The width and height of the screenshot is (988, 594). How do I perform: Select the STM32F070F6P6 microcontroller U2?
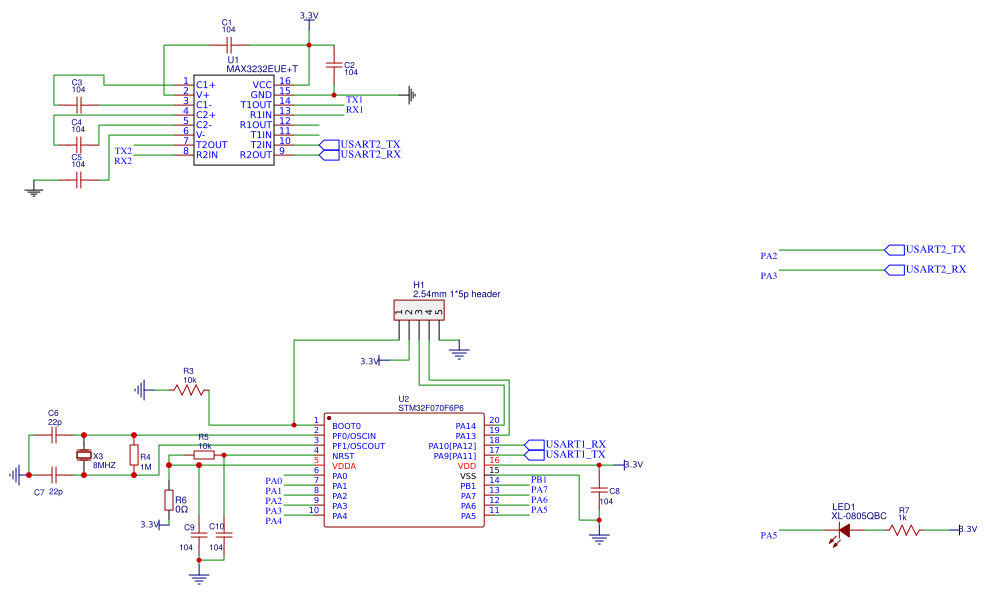[404, 470]
